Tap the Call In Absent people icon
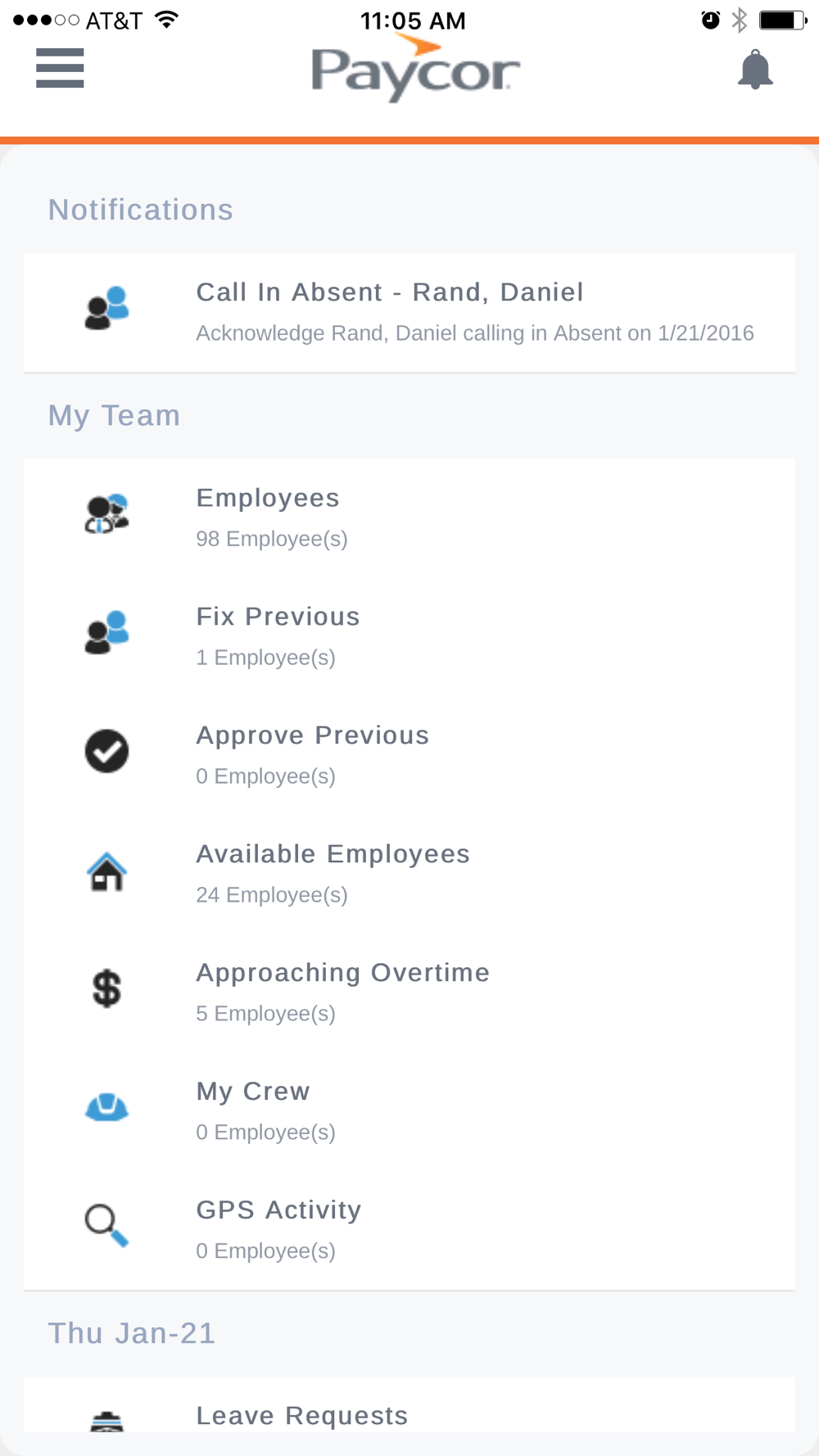Screen dimensions: 819x1456 pyautogui.click(x=106, y=309)
